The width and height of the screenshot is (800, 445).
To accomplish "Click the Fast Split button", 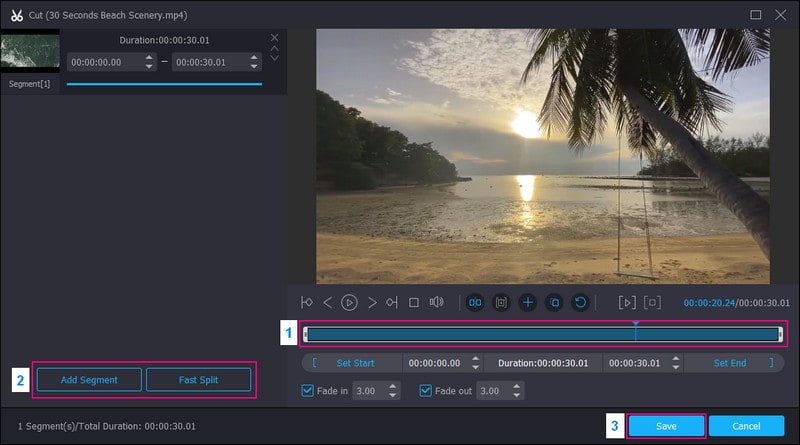I will click(x=197, y=380).
